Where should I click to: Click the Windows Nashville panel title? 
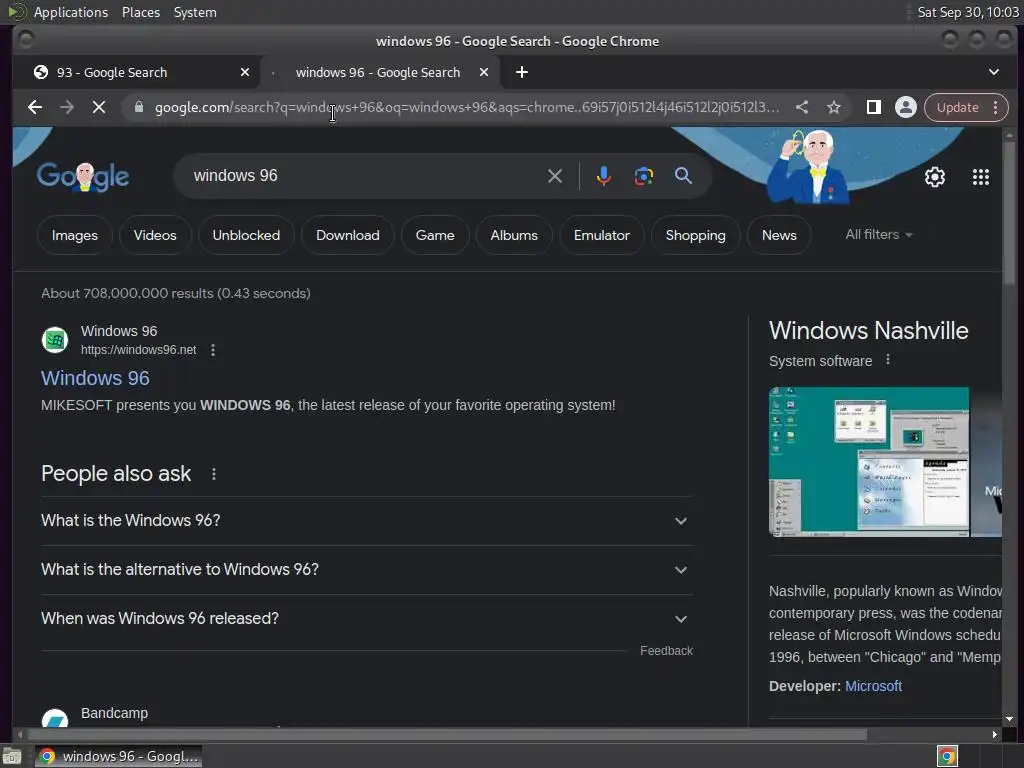[x=869, y=330]
